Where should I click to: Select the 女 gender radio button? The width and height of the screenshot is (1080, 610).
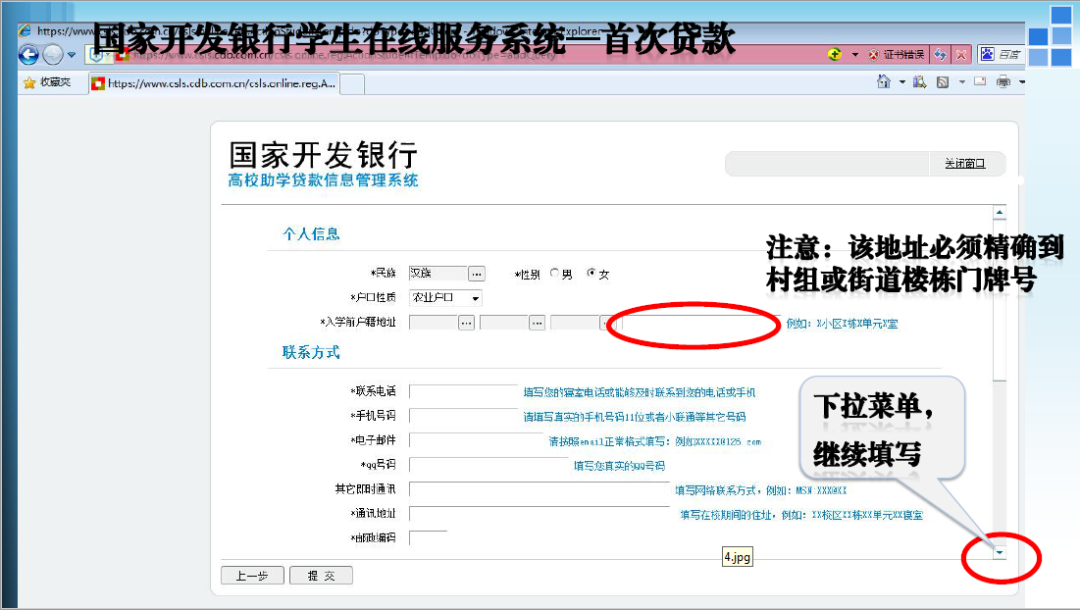[x=591, y=273]
